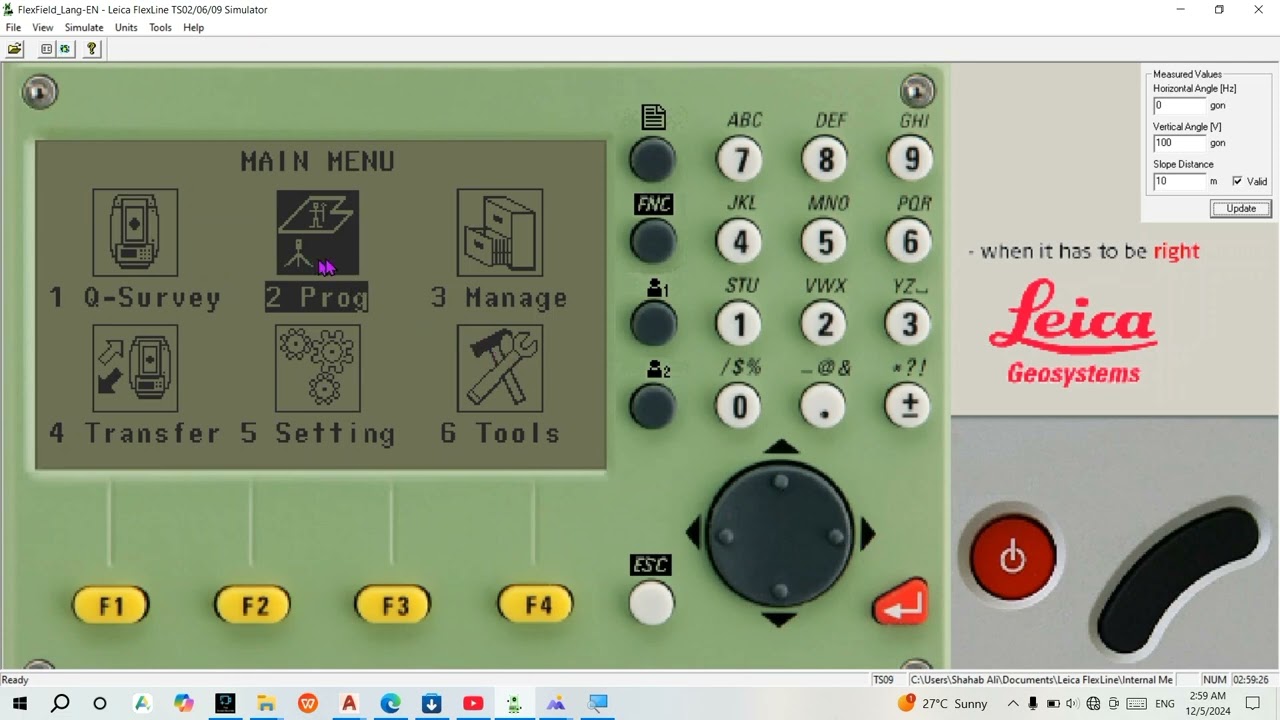The height and width of the screenshot is (720, 1280).
Task: Open taskbar search magnifier
Action: click(x=60, y=703)
